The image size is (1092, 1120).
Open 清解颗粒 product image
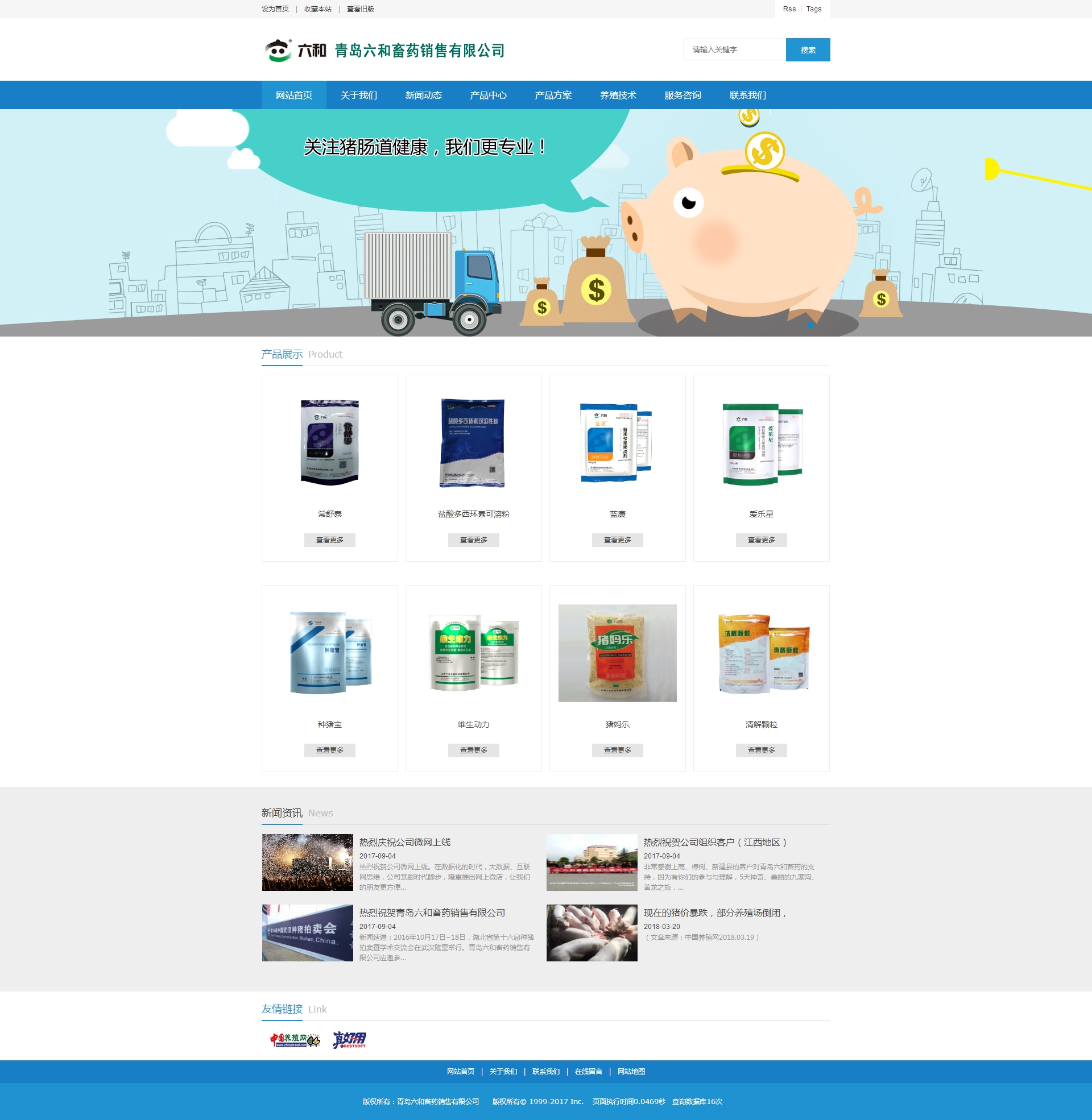[x=763, y=653]
